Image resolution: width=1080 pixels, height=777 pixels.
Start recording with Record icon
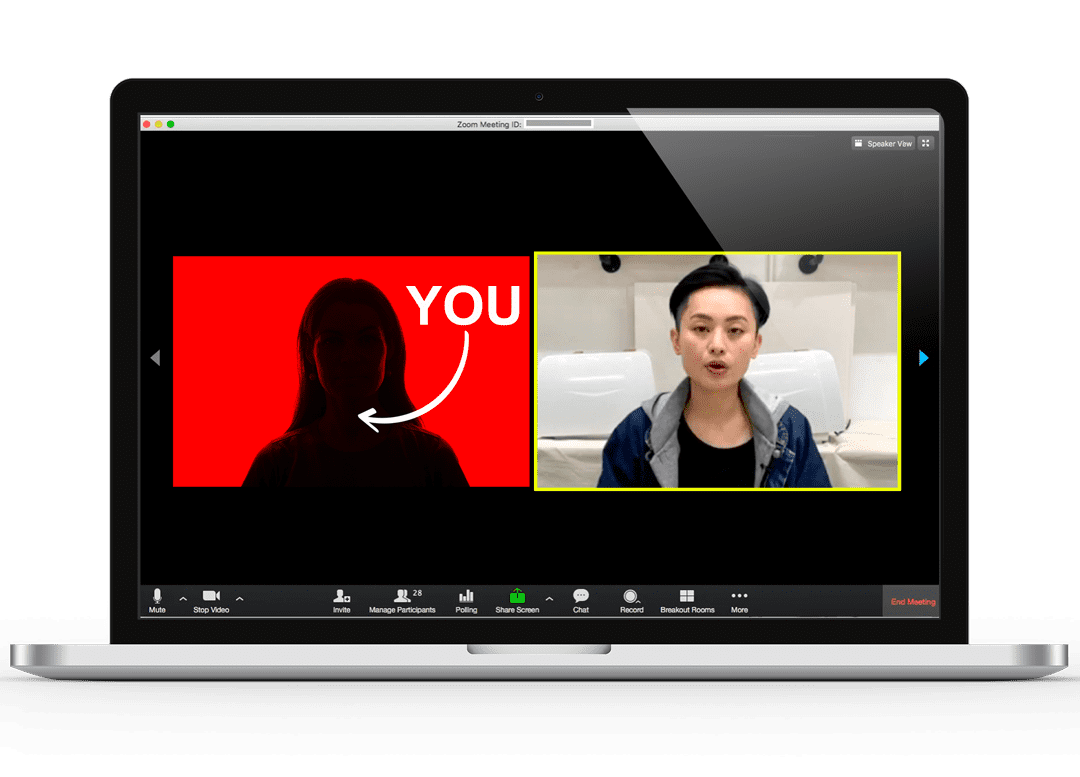[x=631, y=596]
